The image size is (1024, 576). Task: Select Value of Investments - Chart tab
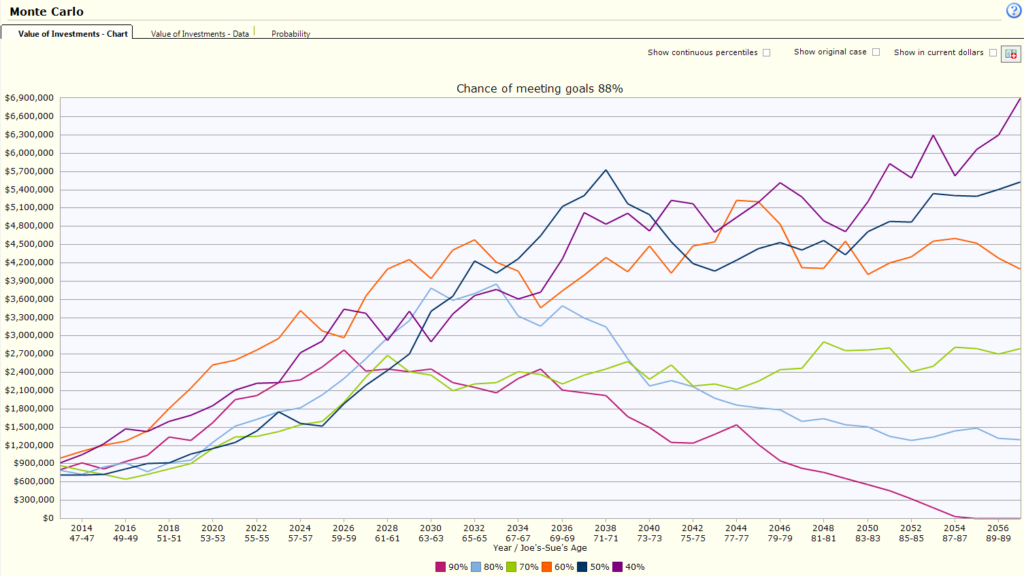point(72,33)
